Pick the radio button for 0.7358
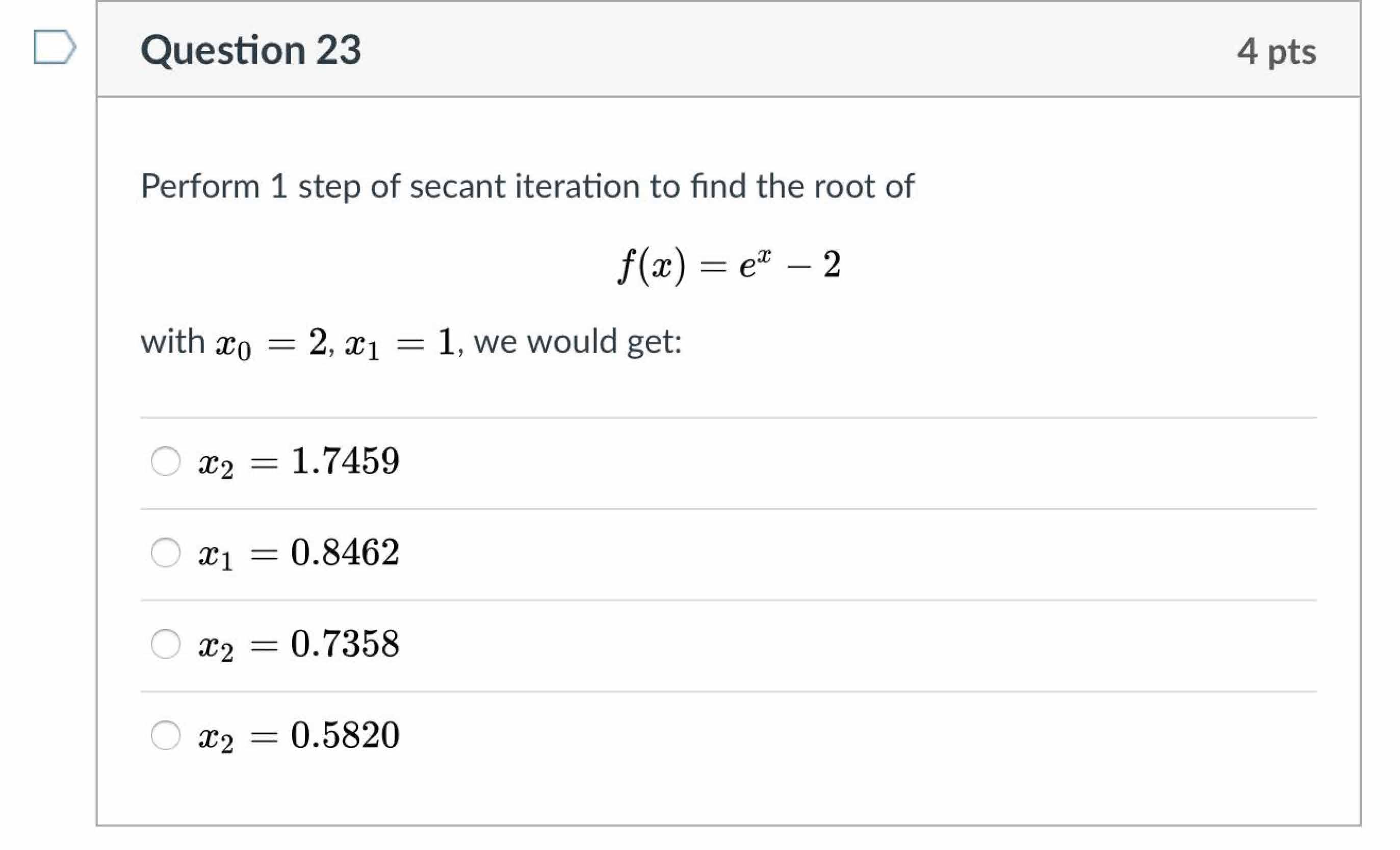The image size is (1400, 850). (165, 644)
